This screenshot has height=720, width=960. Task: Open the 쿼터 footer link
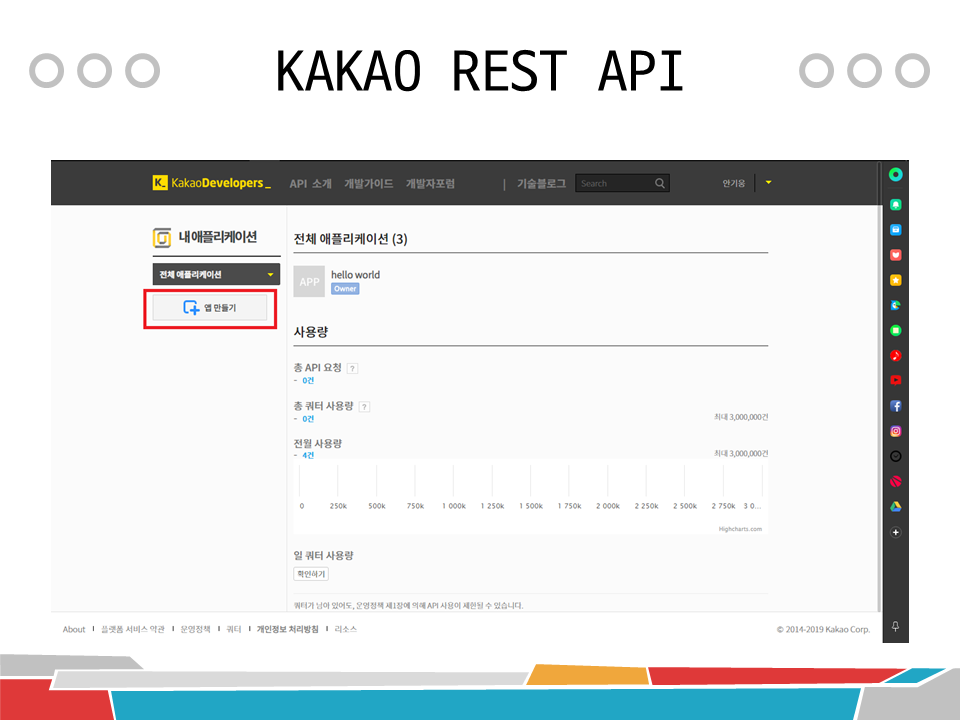[234, 629]
